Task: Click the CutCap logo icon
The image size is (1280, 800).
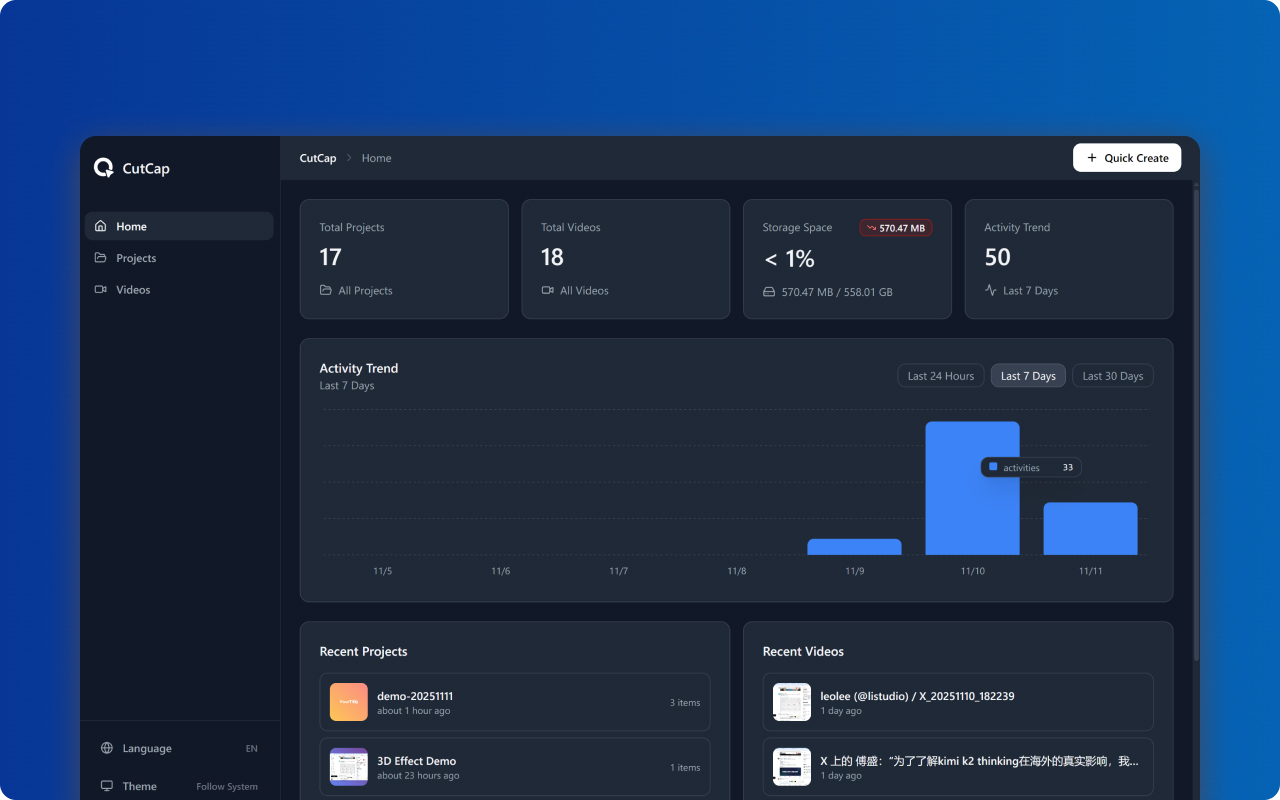Action: tap(103, 168)
